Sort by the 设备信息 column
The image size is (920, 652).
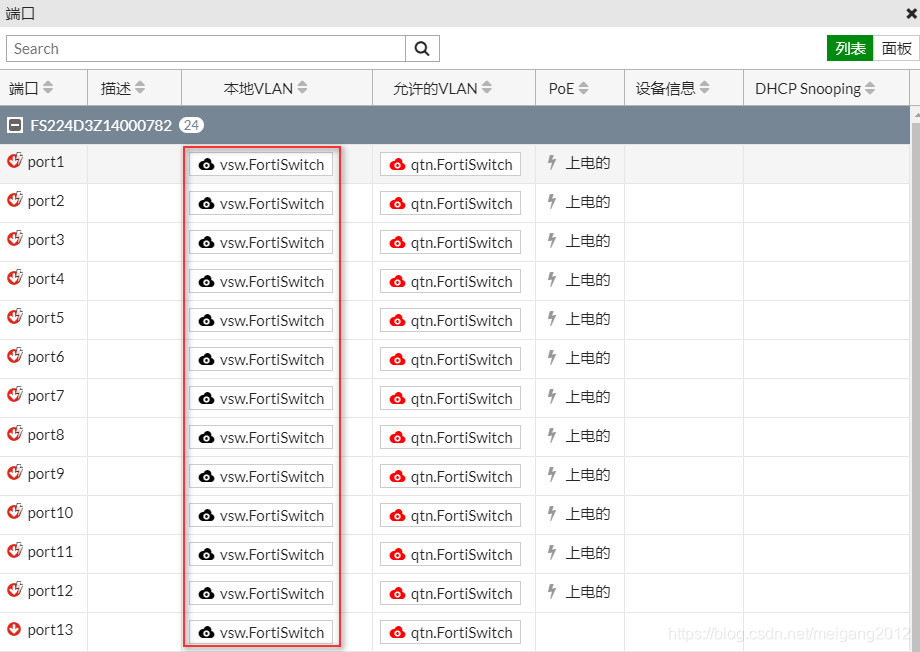coord(705,88)
